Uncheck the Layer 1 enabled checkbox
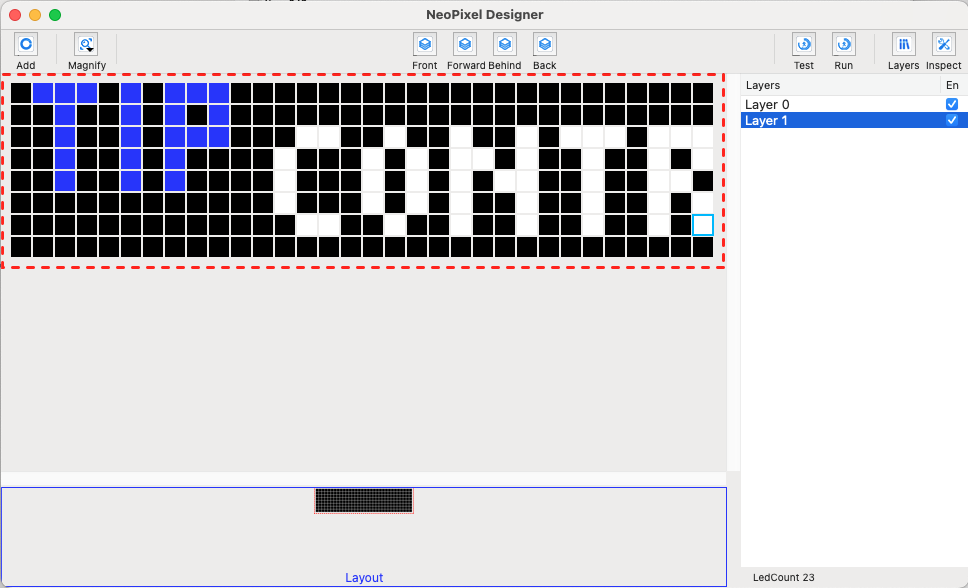The width and height of the screenshot is (968, 588). pyautogui.click(x=952, y=120)
